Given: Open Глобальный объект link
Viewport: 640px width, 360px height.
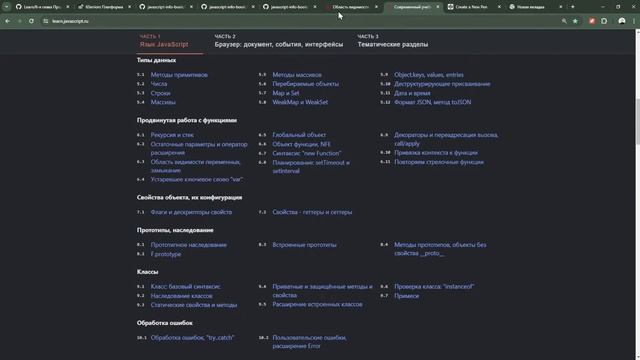Looking at the screenshot, I should (299, 135).
